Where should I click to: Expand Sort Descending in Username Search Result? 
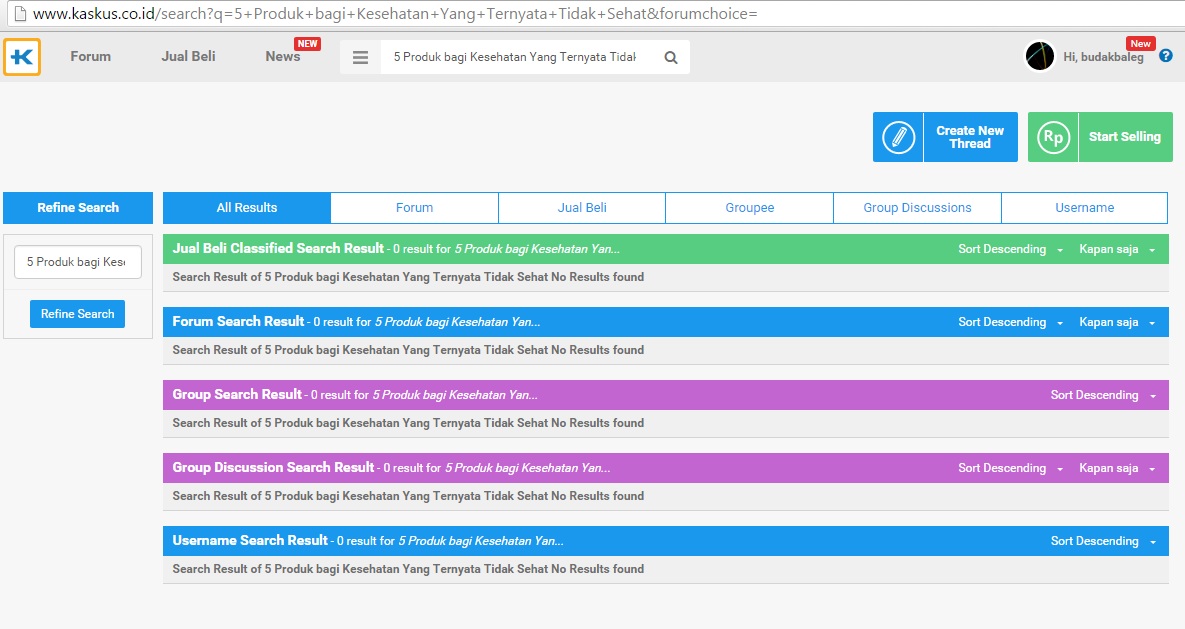[x=1103, y=541]
